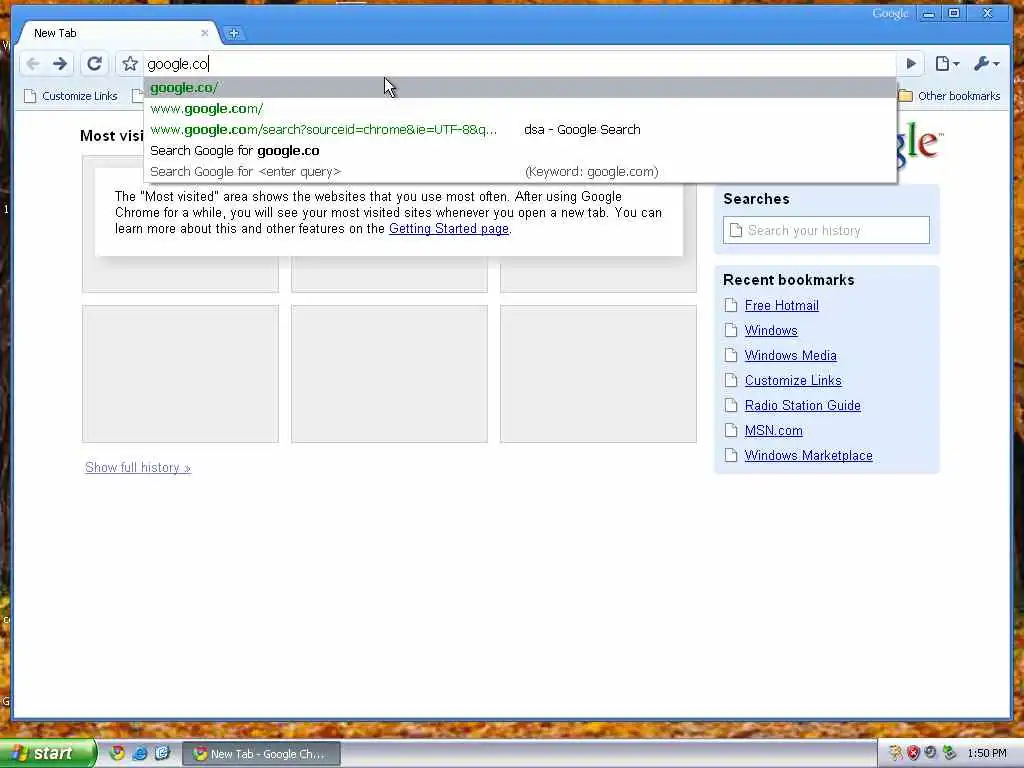Go back with the back arrow

point(33,64)
